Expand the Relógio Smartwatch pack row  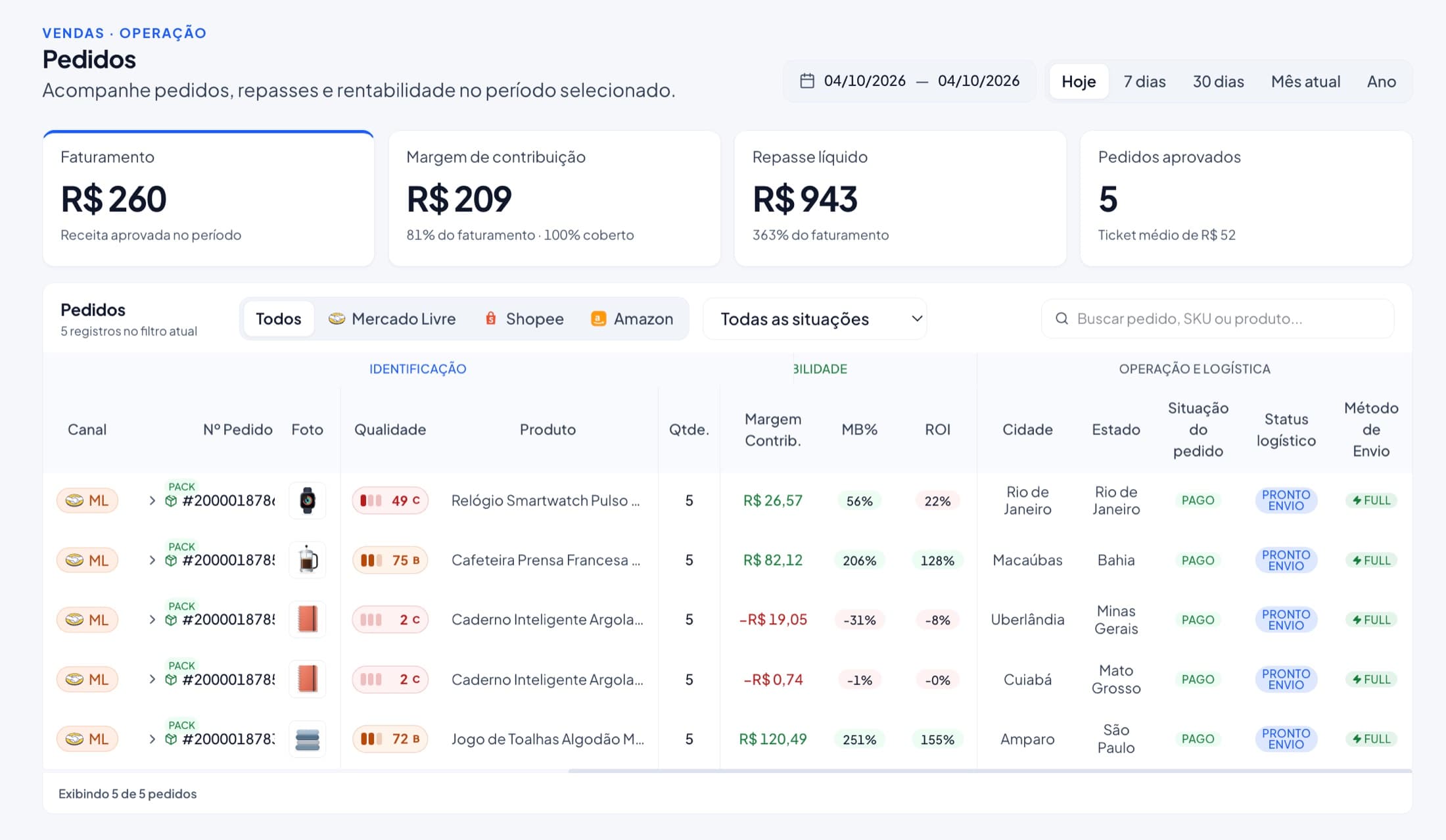coord(152,501)
